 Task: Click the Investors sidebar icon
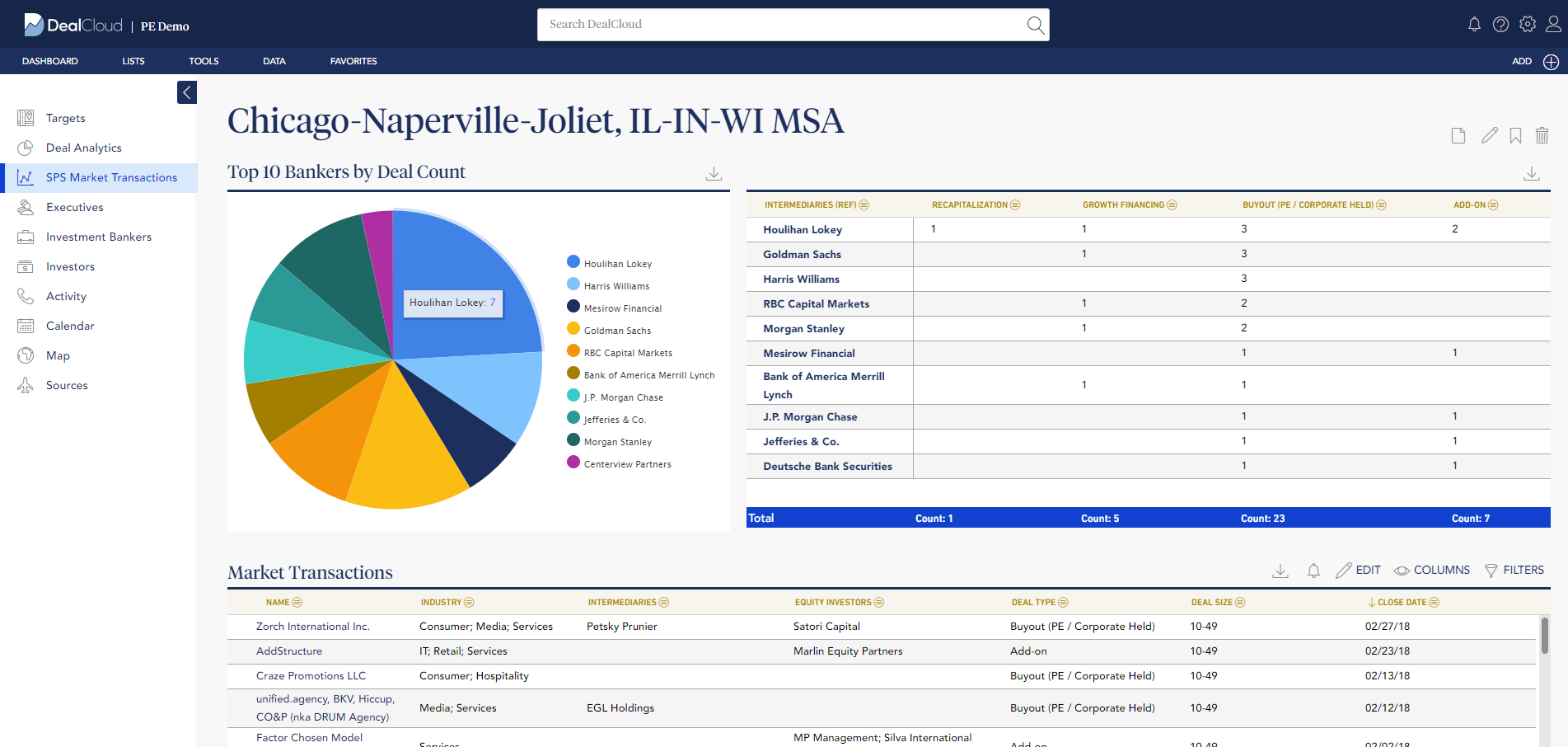click(x=26, y=266)
